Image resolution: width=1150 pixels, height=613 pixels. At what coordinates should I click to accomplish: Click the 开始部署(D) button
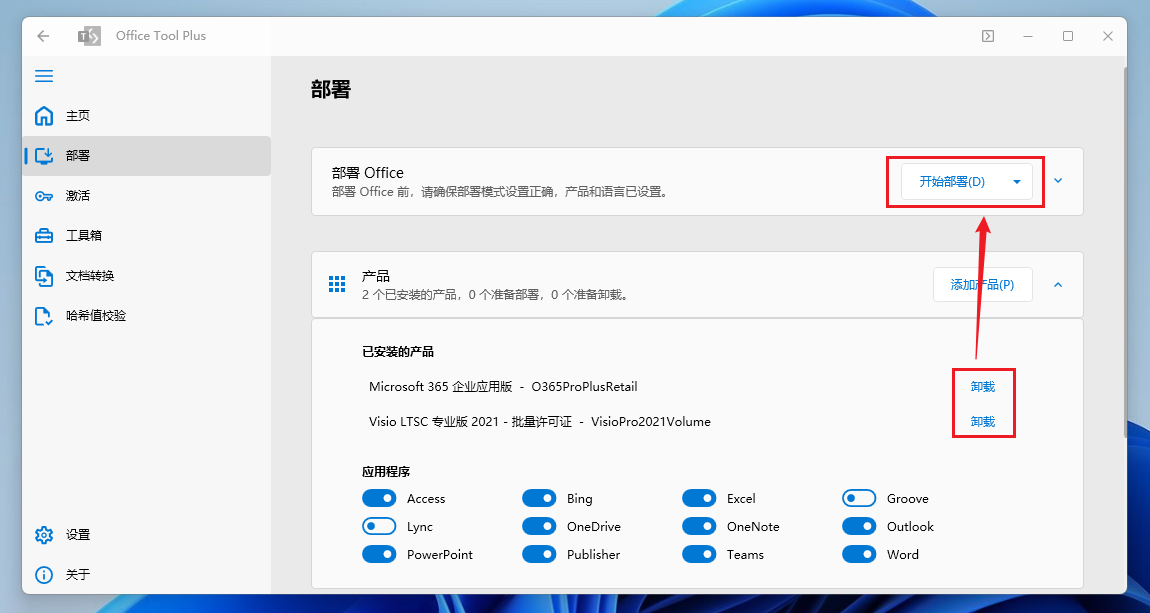[x=952, y=182]
